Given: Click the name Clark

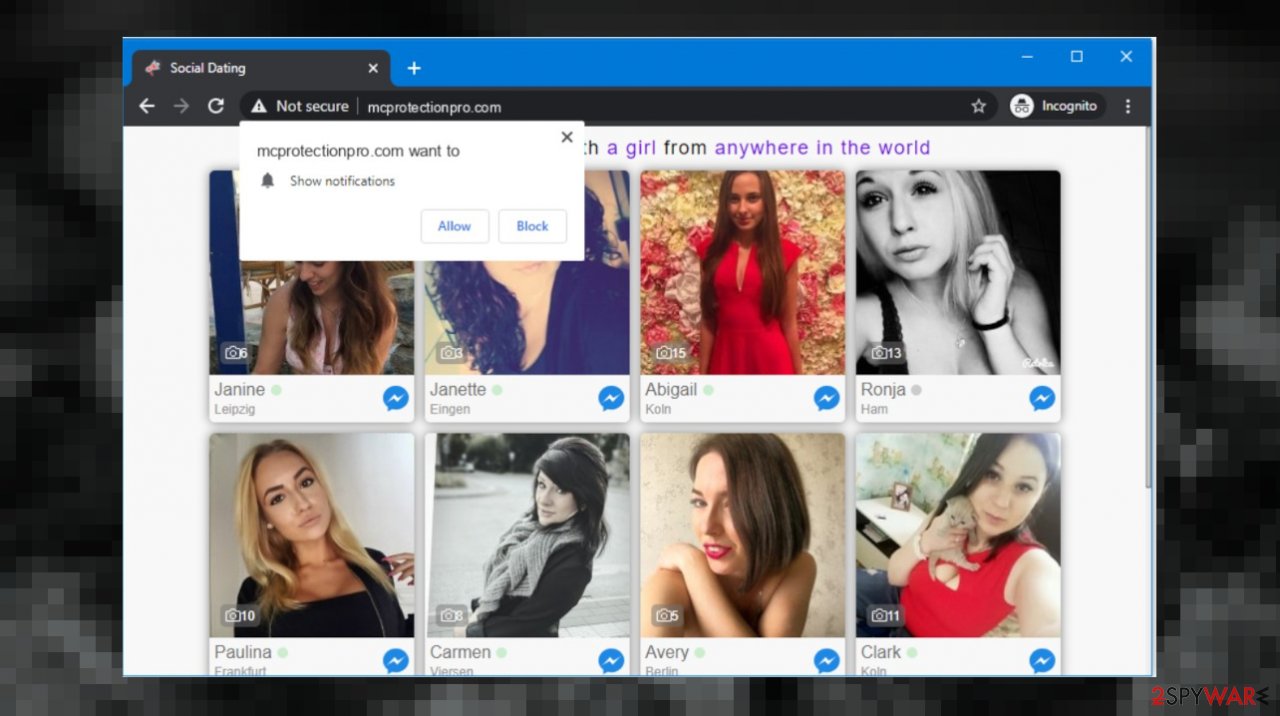Looking at the screenshot, I should coord(881,652).
